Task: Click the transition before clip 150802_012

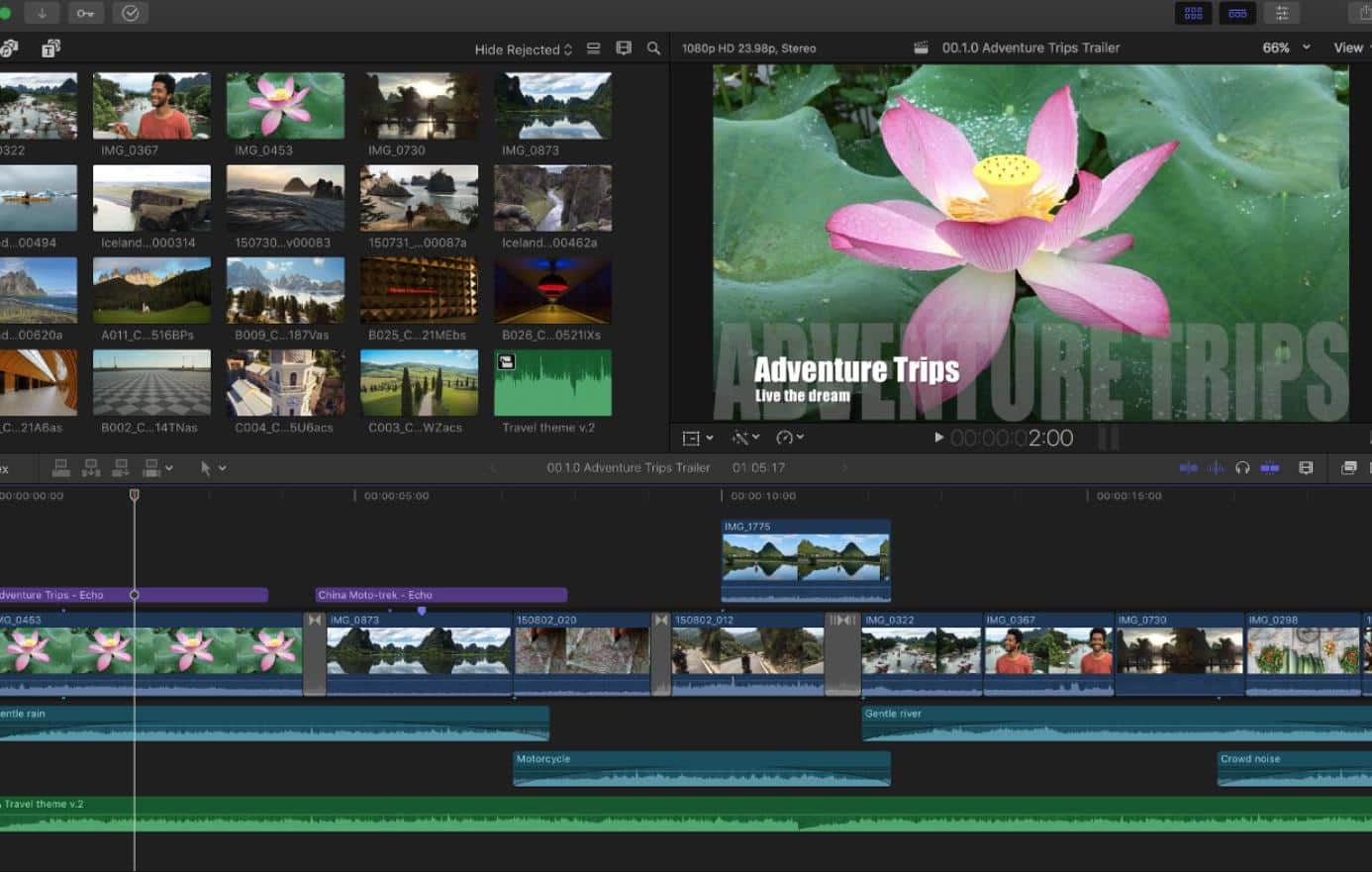Action: 661,653
